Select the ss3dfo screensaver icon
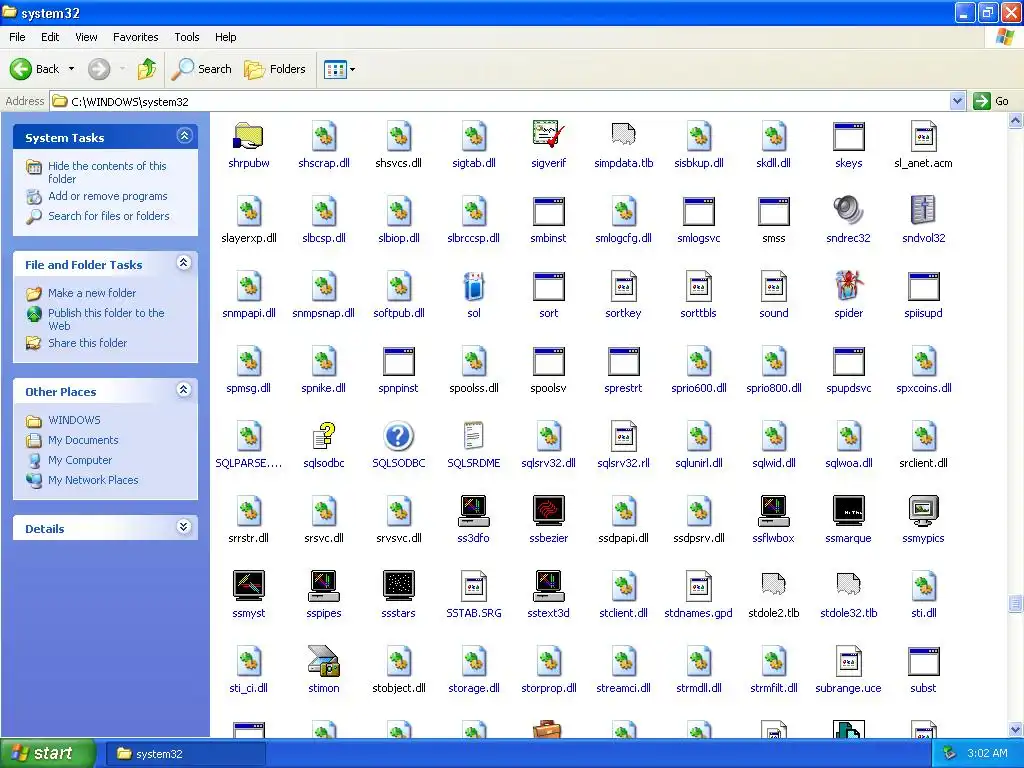 click(x=473, y=511)
